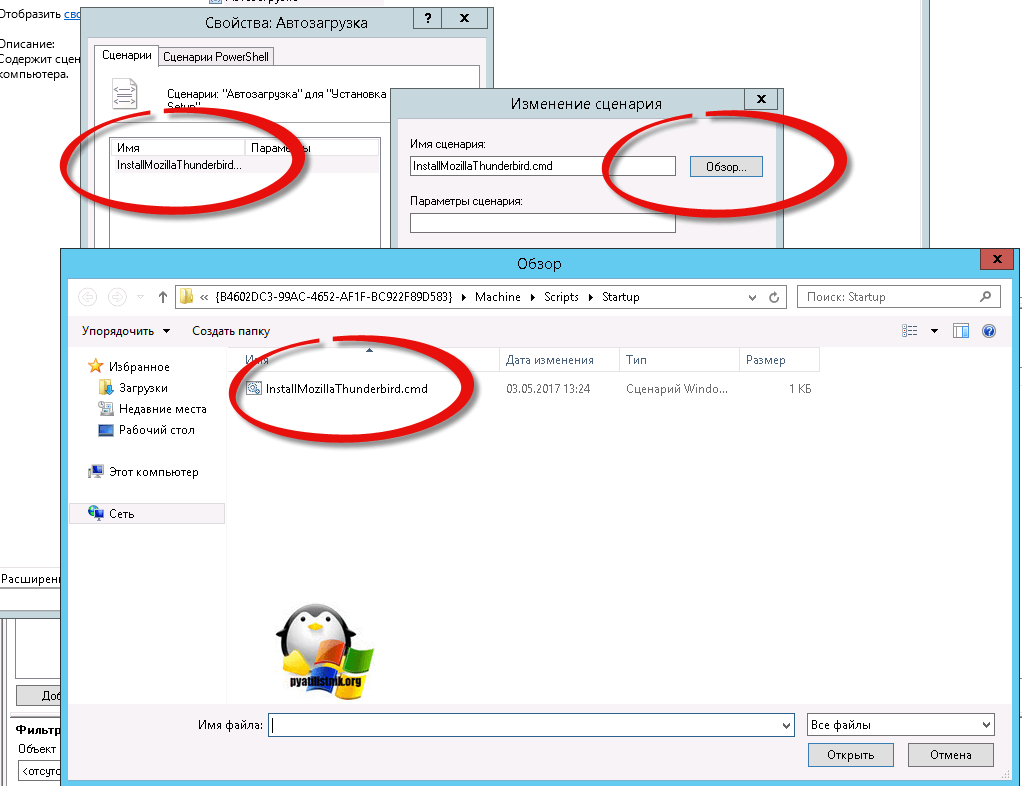The width and height of the screenshot is (1022, 786).
Task: Open the Все файлы file type dropdown
Action: click(900, 725)
